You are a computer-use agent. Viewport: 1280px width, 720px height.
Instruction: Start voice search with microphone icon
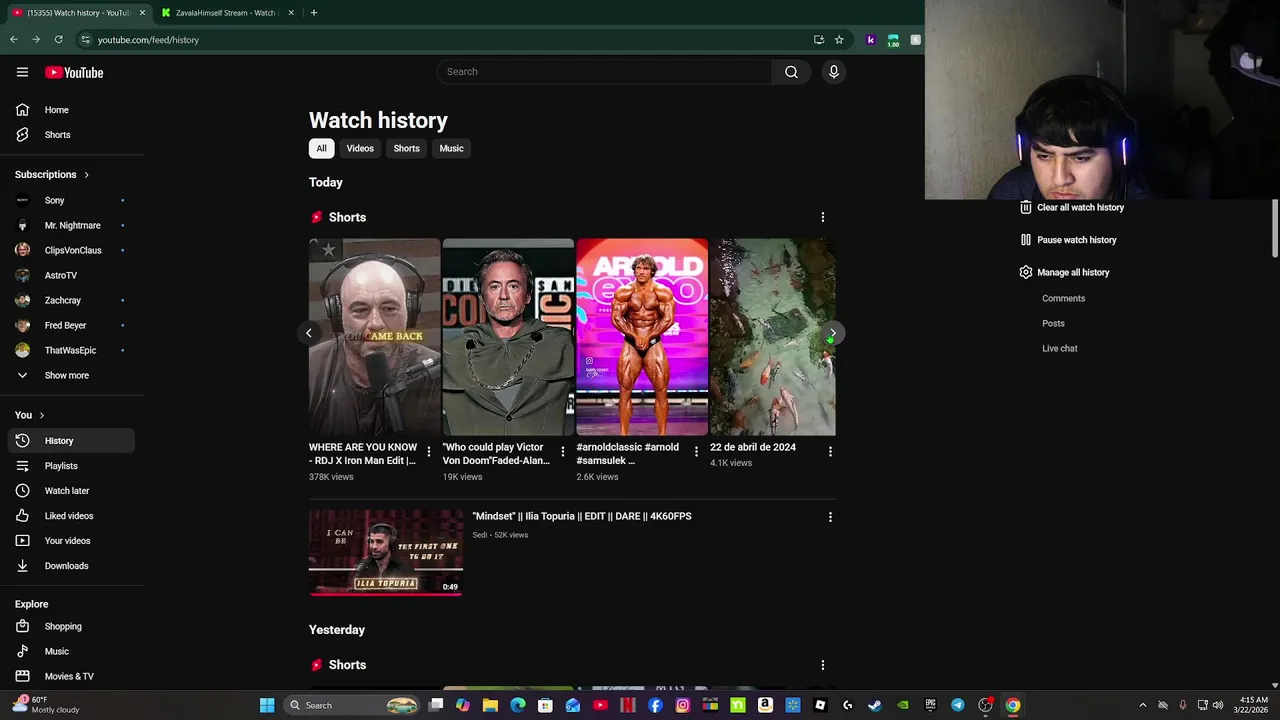(x=833, y=72)
